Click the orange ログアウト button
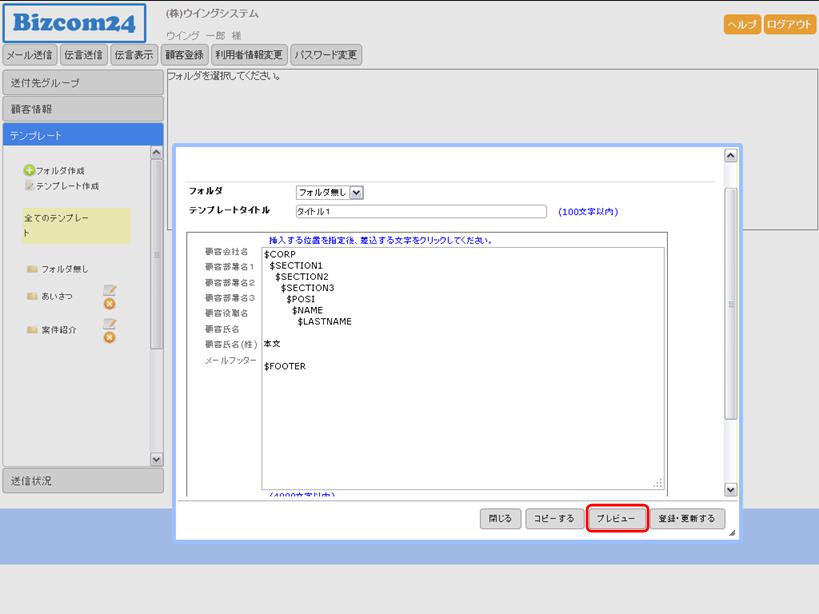819x614 pixels. pos(790,25)
